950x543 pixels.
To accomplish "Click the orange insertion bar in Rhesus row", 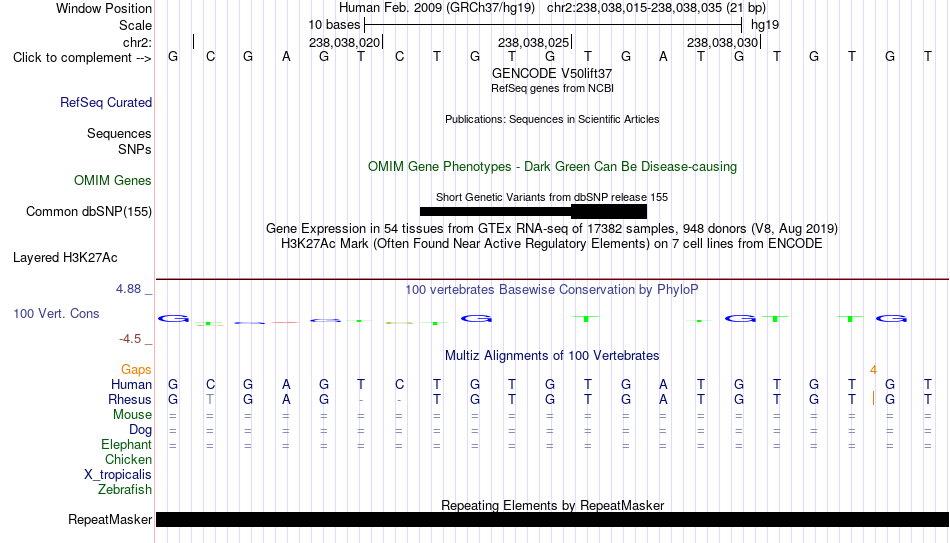I will [x=873, y=399].
